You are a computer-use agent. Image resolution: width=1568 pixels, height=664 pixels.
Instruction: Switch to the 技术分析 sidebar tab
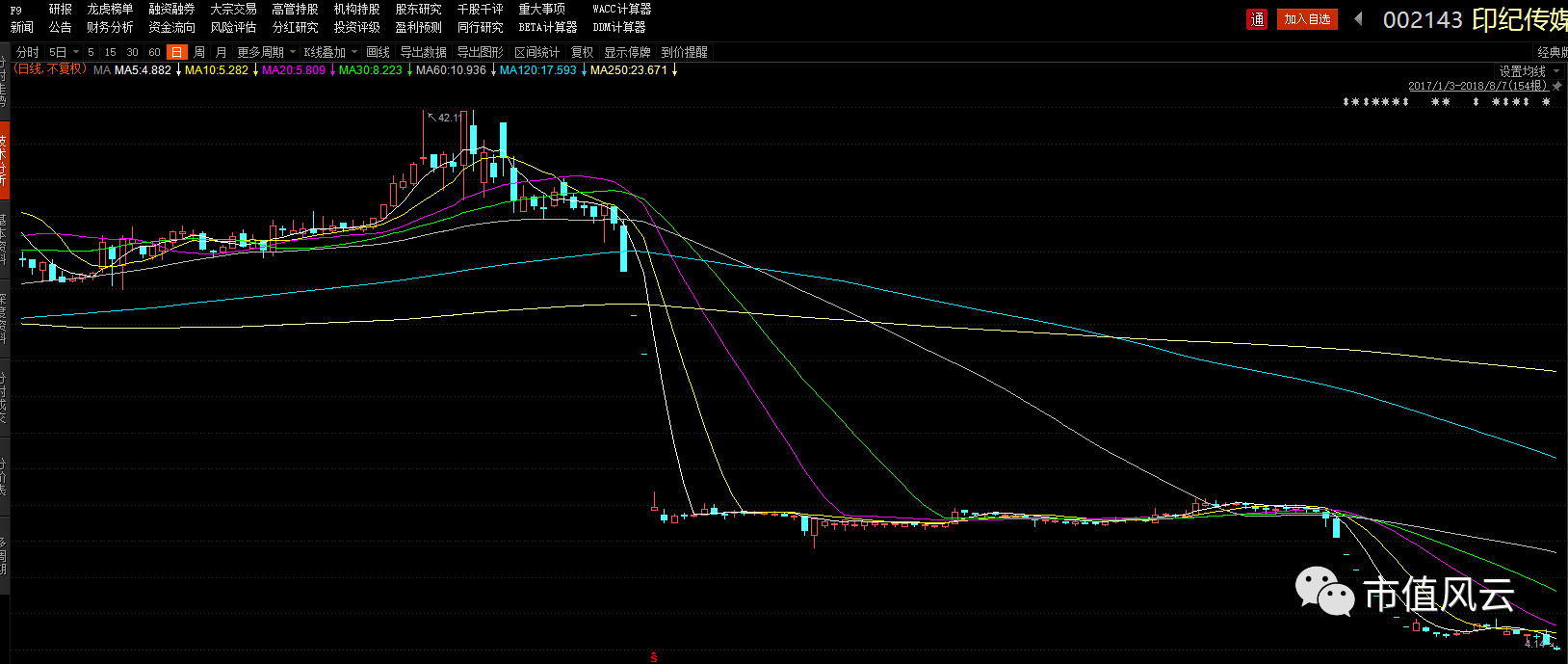tap(4, 159)
